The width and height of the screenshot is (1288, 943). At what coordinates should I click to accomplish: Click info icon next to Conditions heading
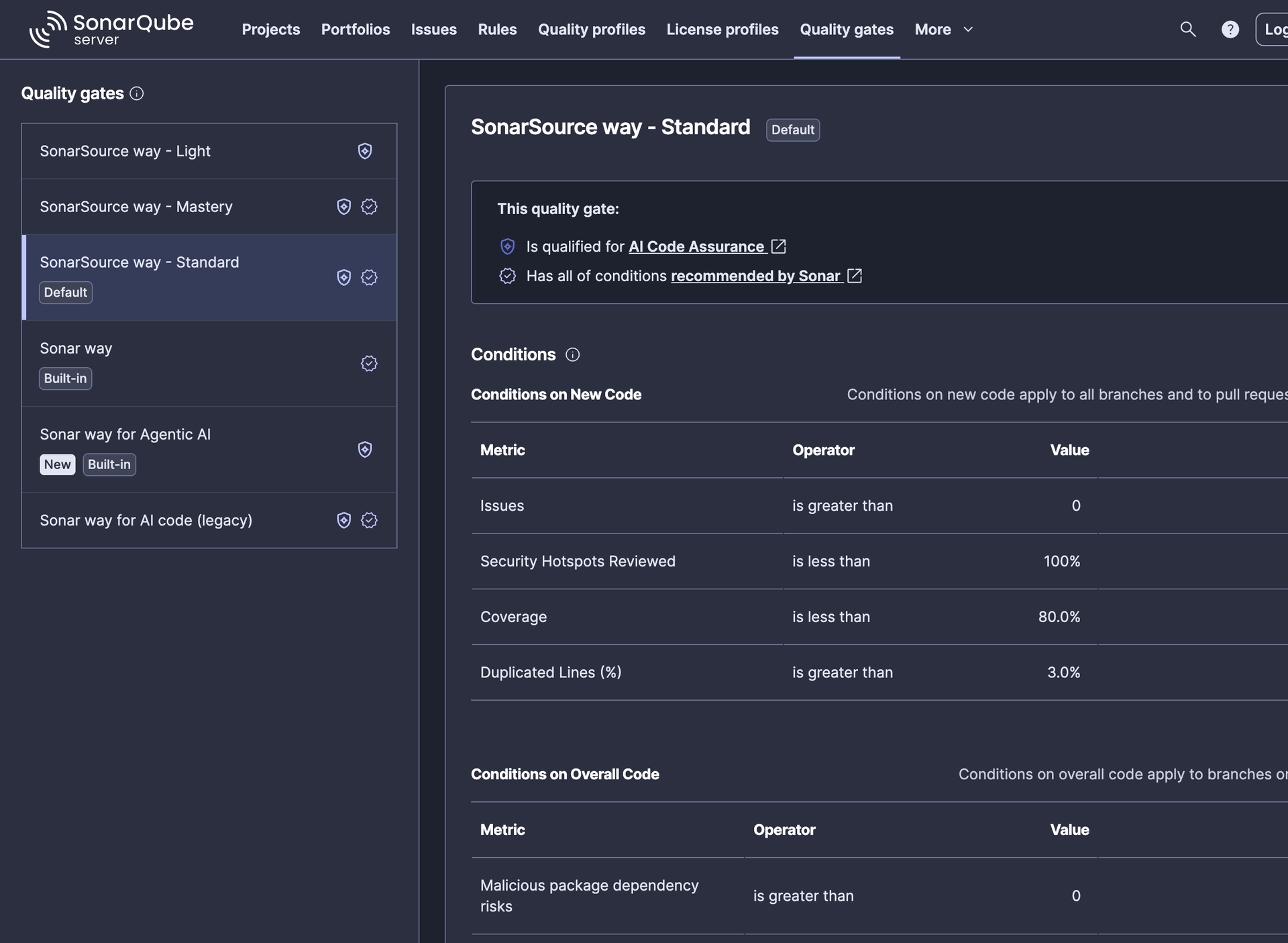[x=573, y=354]
